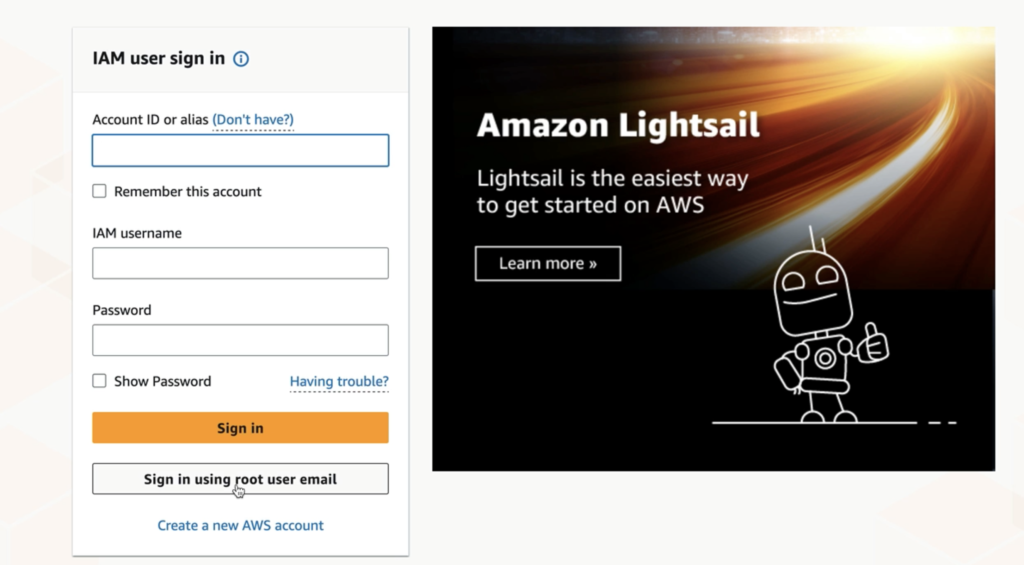Enable the Remember this account checkbox
The image size is (1024, 565).
(99, 191)
